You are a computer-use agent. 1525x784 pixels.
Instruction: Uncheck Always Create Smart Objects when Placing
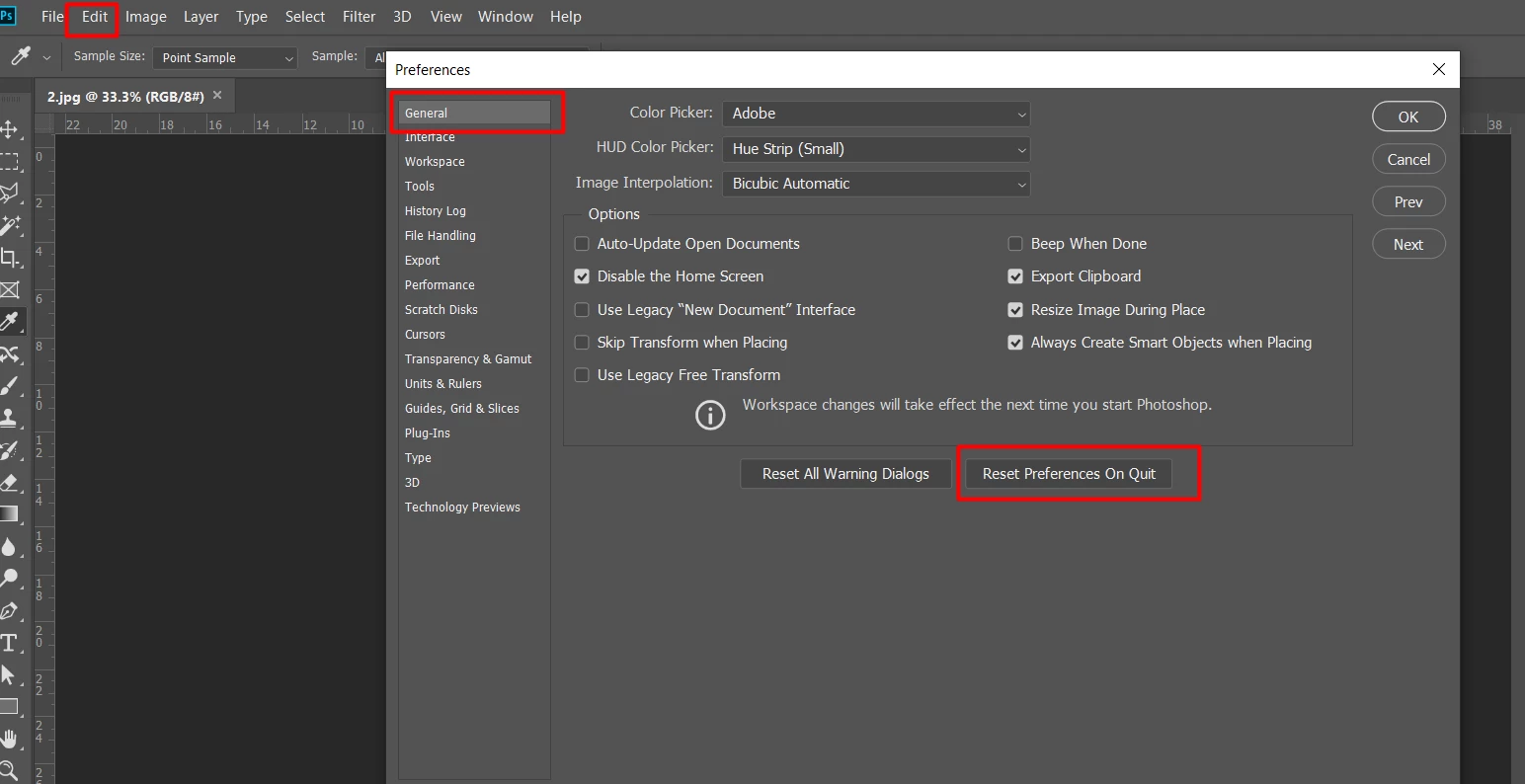coord(1015,343)
